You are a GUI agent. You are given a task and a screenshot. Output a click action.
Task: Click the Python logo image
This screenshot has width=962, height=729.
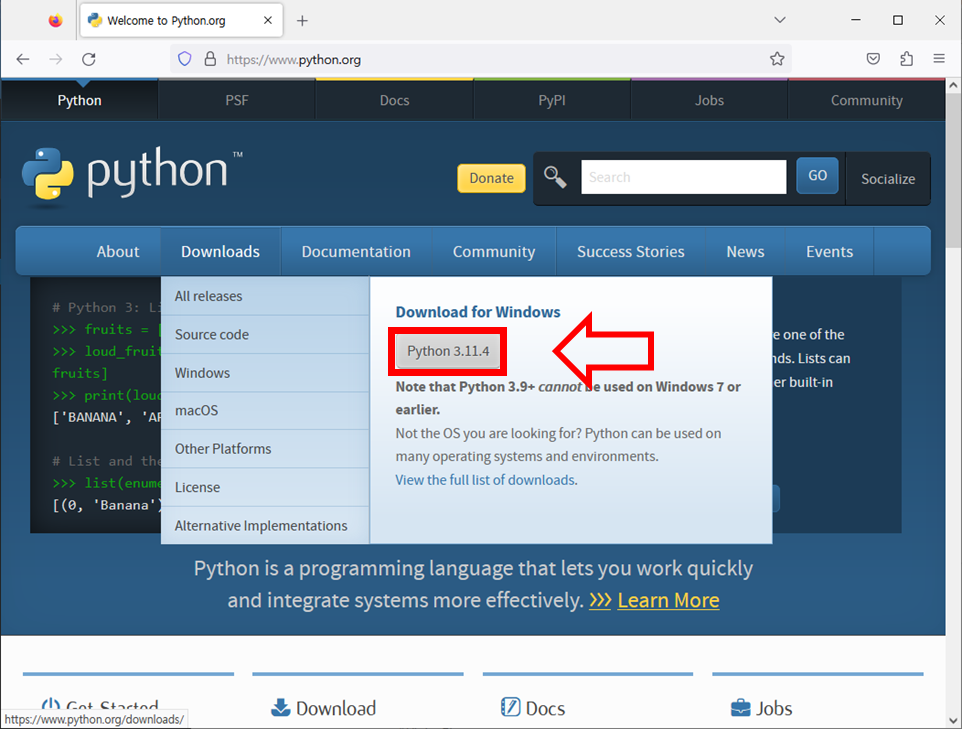133,174
